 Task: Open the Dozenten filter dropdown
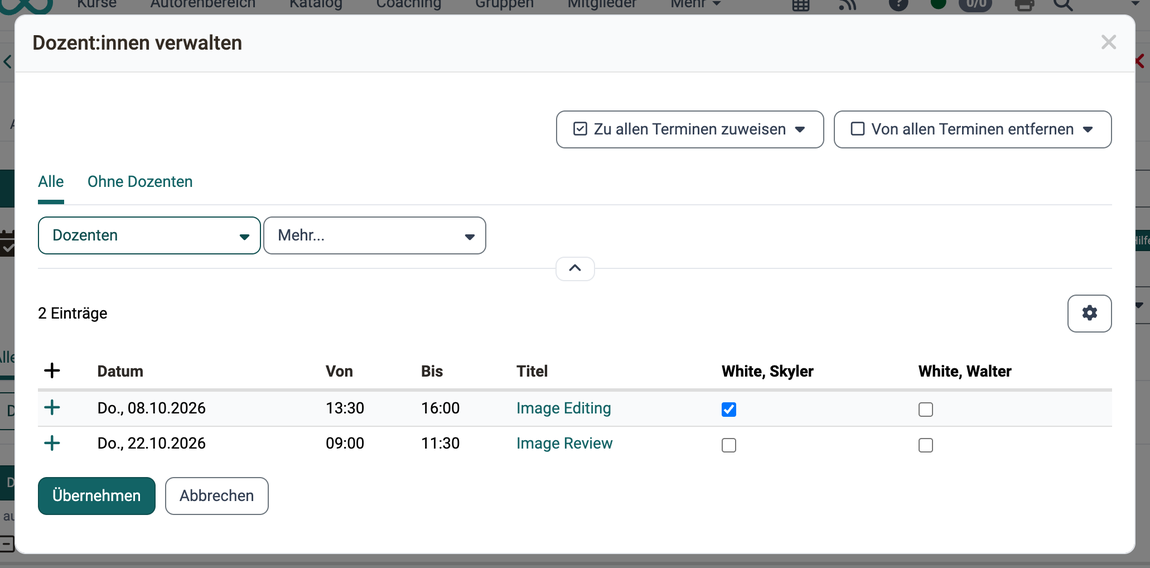pos(150,236)
